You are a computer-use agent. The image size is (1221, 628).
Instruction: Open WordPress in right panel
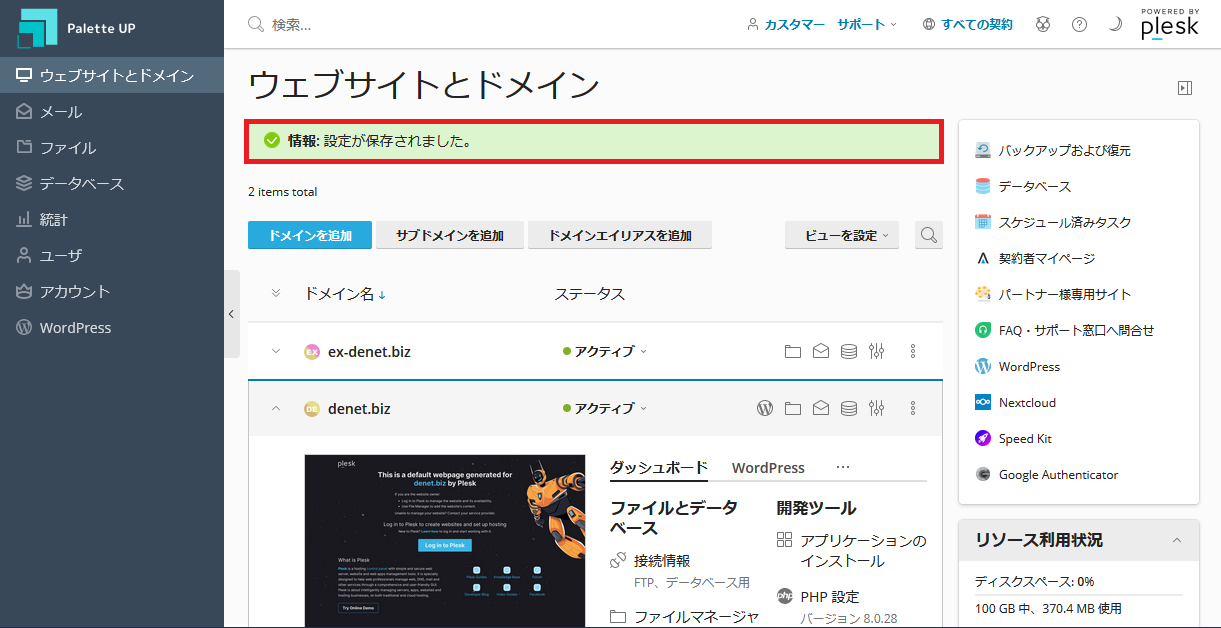point(1017,366)
